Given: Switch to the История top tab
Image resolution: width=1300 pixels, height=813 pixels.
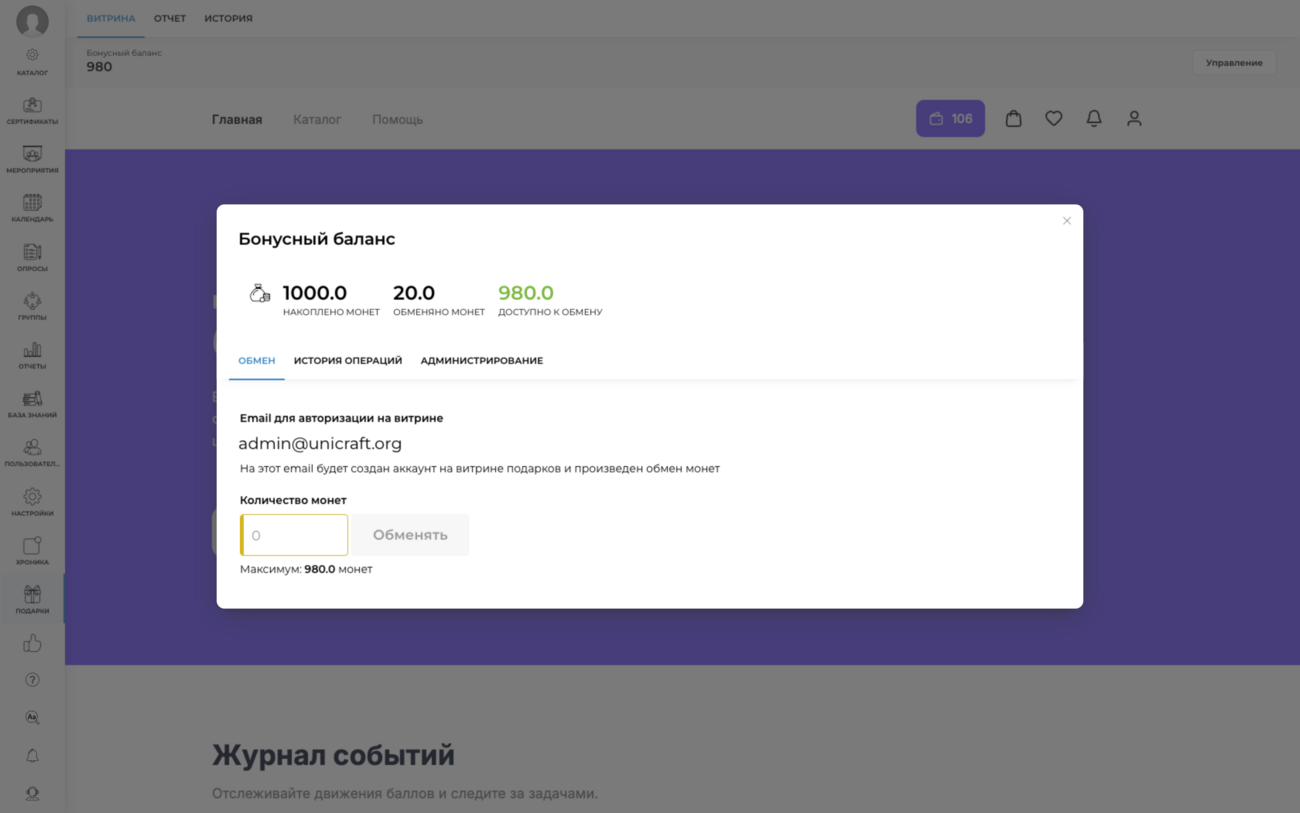Looking at the screenshot, I should pos(228,18).
